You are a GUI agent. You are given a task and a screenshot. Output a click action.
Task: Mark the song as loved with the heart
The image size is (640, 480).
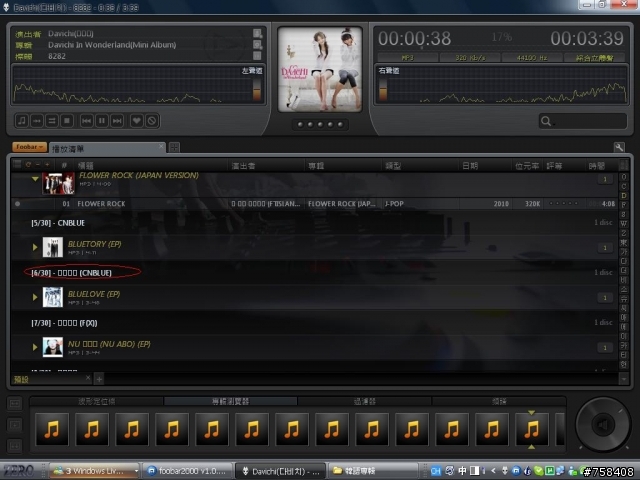[137, 121]
